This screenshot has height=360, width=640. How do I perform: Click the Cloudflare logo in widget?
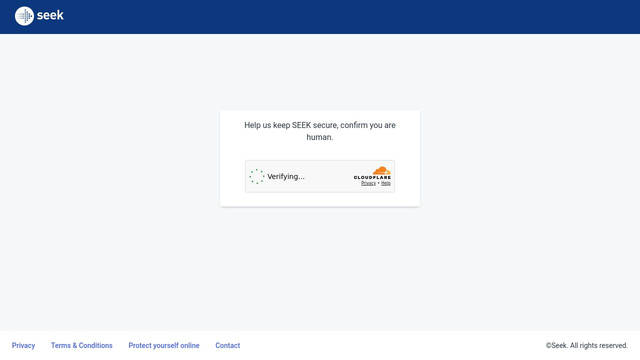coord(372,173)
